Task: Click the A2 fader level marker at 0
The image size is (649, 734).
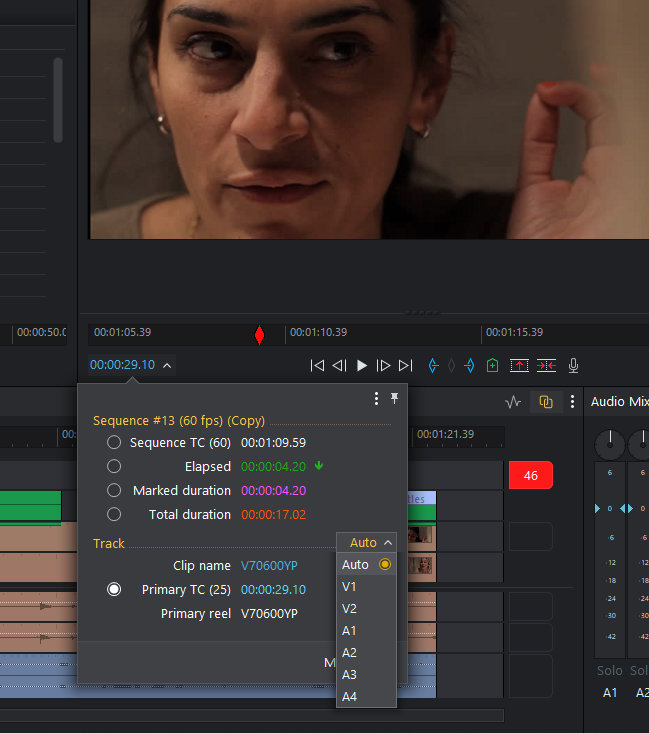Action: (630, 508)
